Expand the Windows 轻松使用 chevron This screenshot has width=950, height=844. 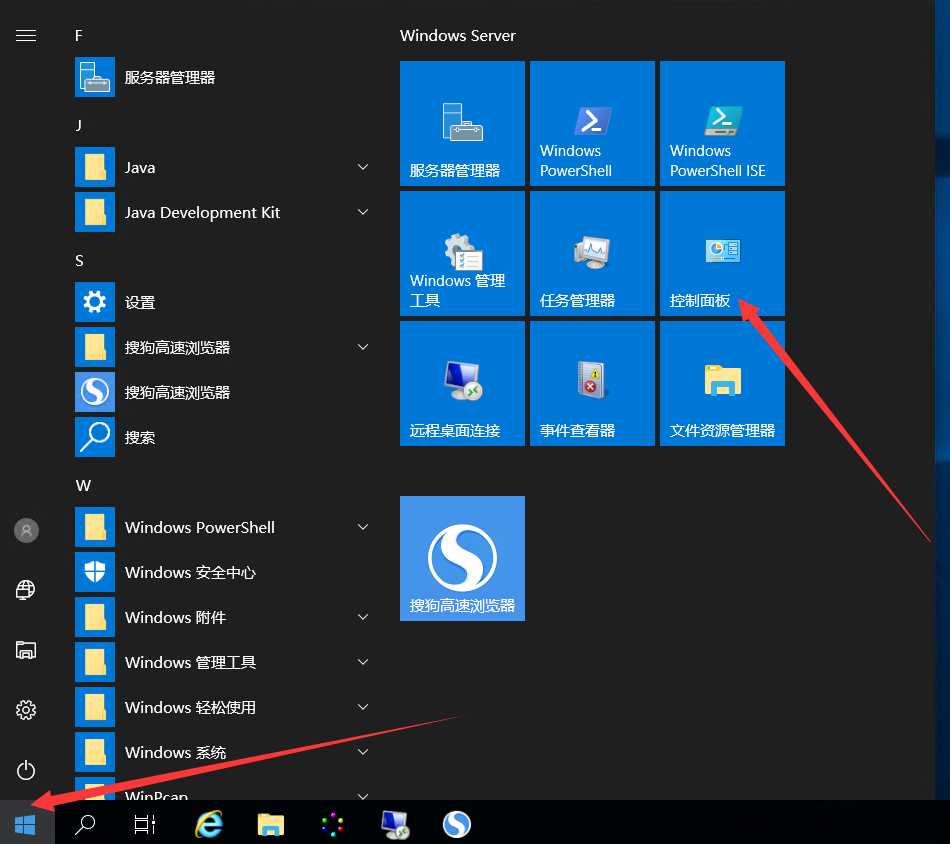tap(363, 707)
